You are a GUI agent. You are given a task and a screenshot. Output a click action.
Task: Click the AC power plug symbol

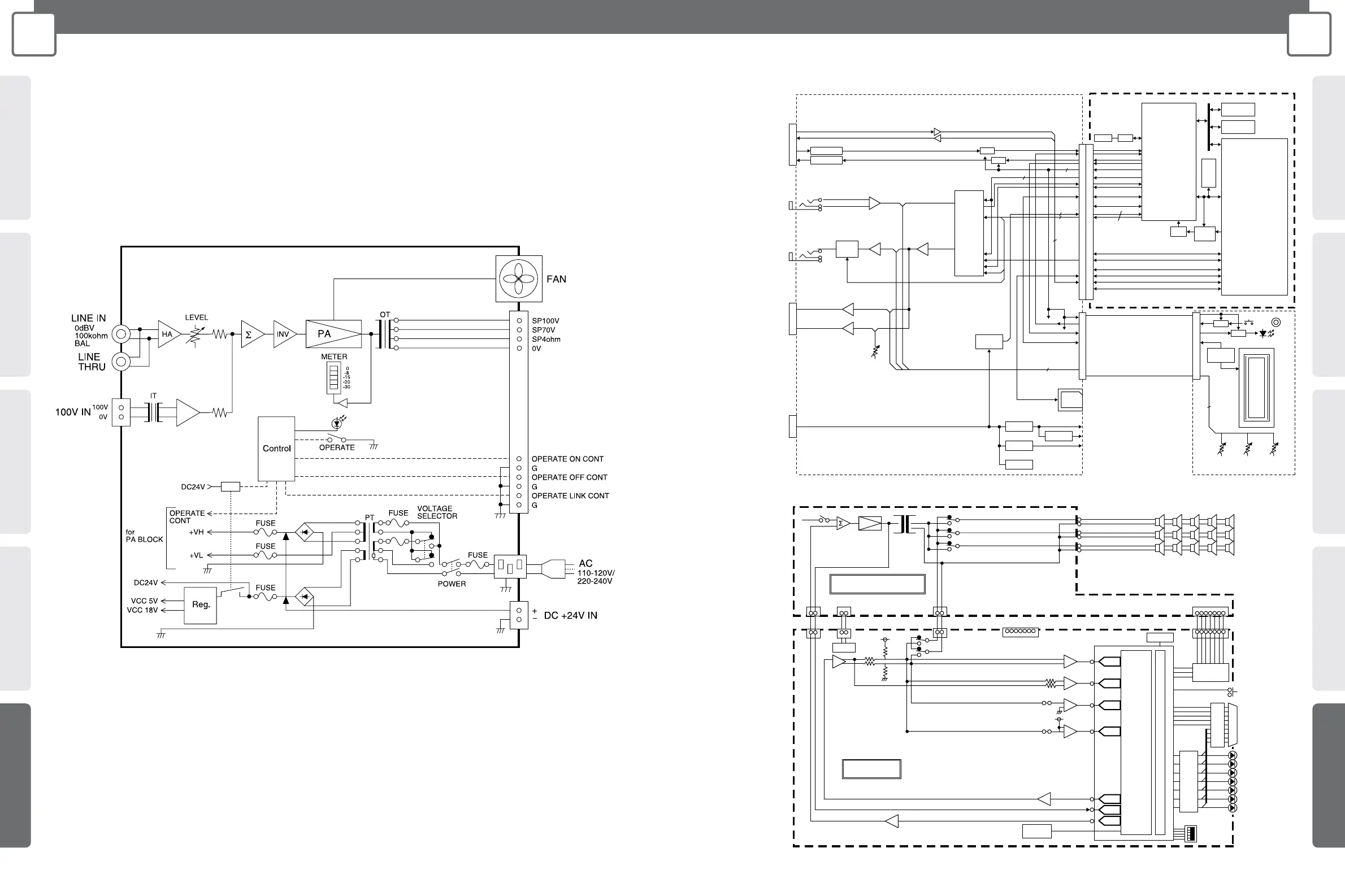[553, 568]
